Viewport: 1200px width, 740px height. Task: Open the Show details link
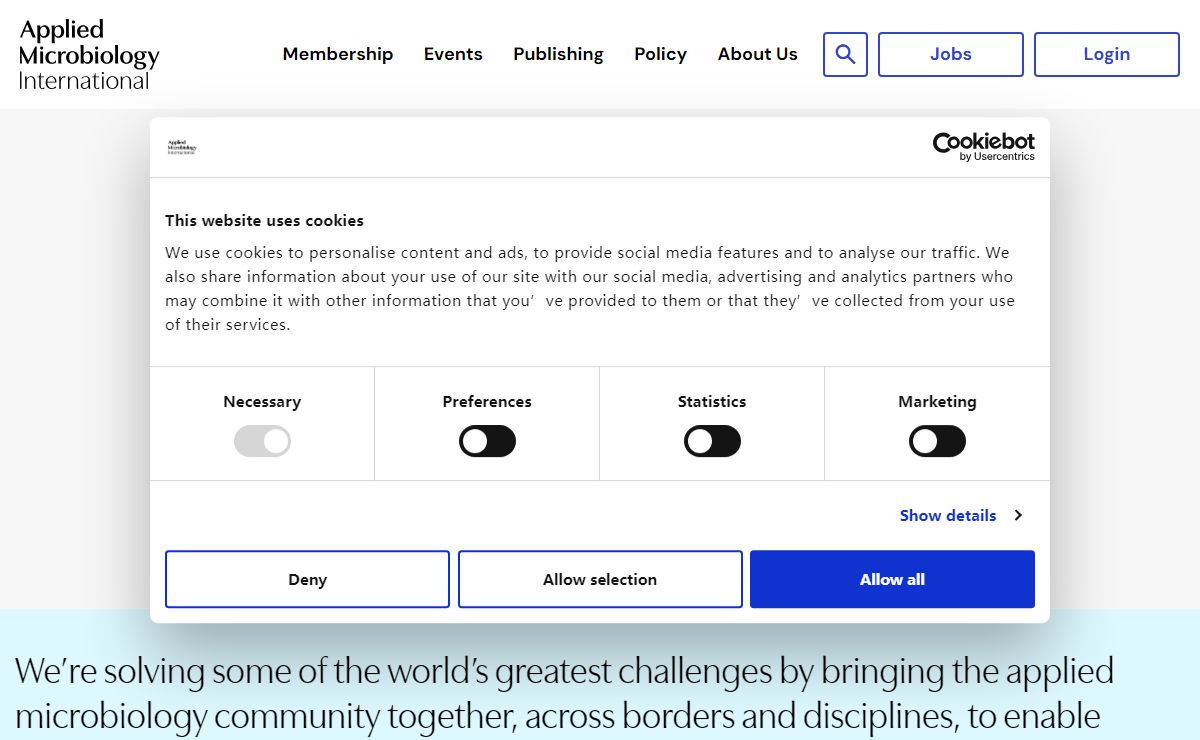tap(948, 515)
